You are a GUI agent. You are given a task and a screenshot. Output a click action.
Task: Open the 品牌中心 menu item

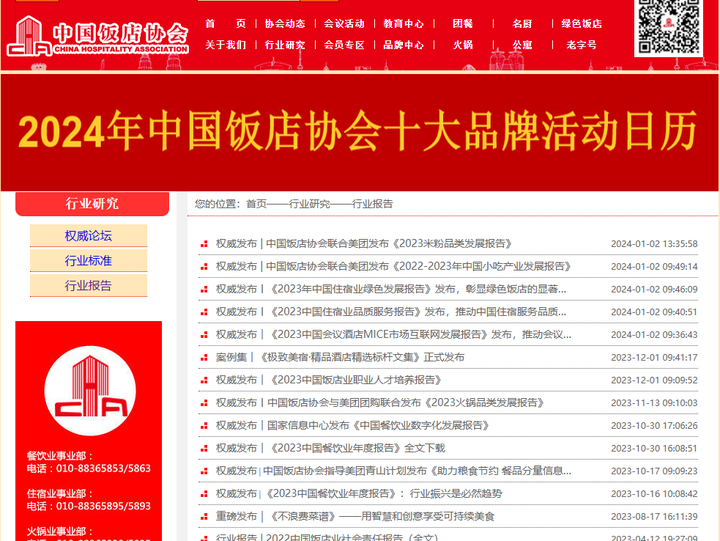point(404,45)
